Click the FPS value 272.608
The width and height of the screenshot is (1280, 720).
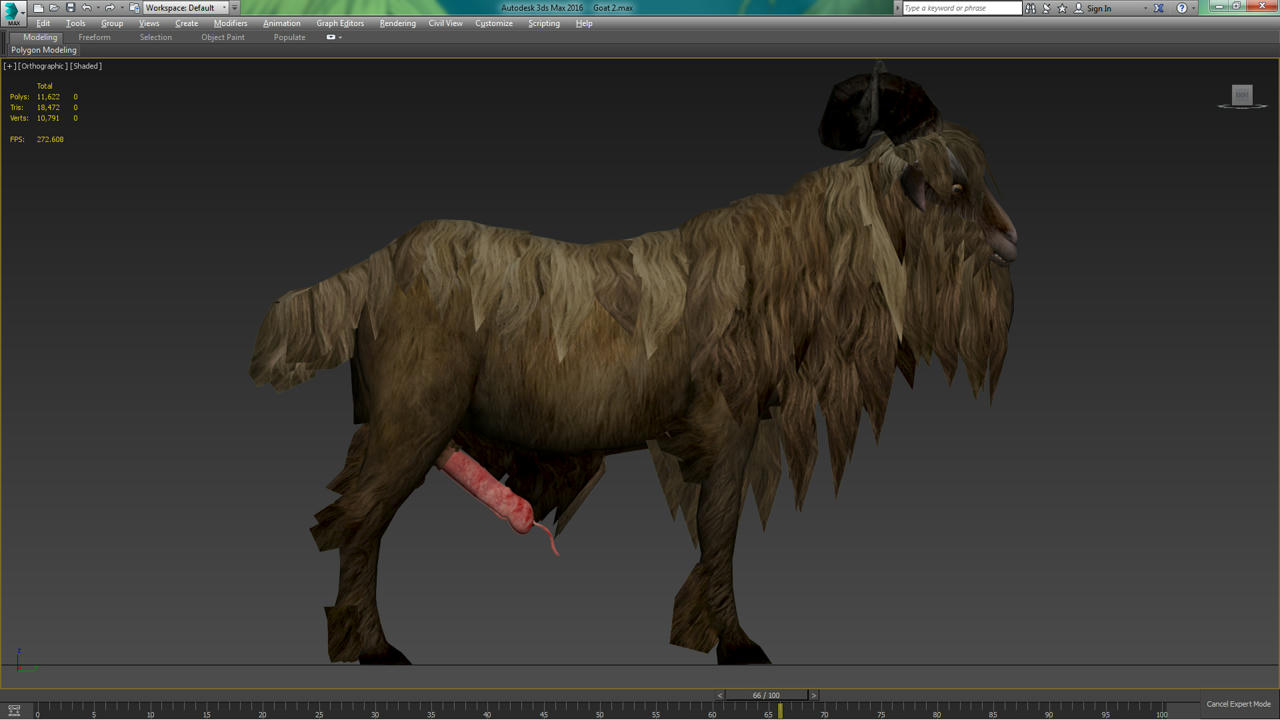tap(50, 139)
